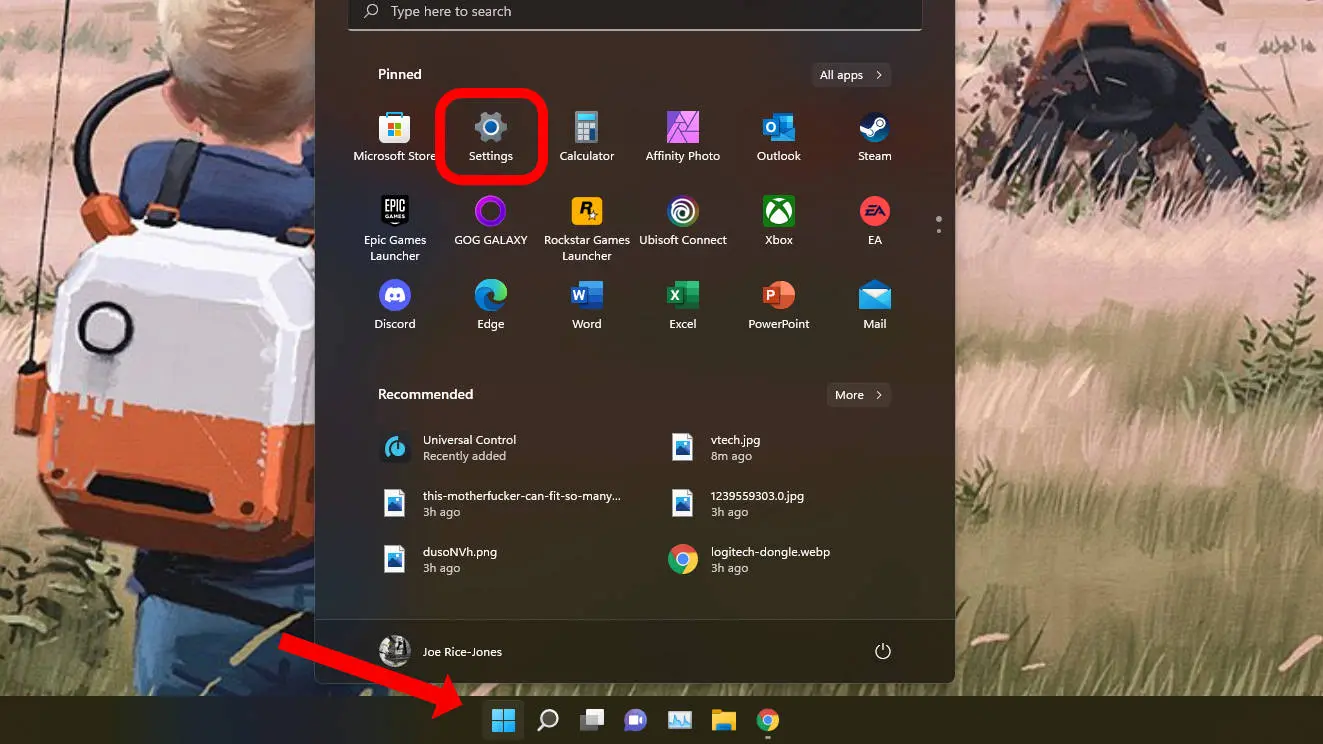Open Excel
Image resolution: width=1323 pixels, height=744 pixels.
click(682, 305)
